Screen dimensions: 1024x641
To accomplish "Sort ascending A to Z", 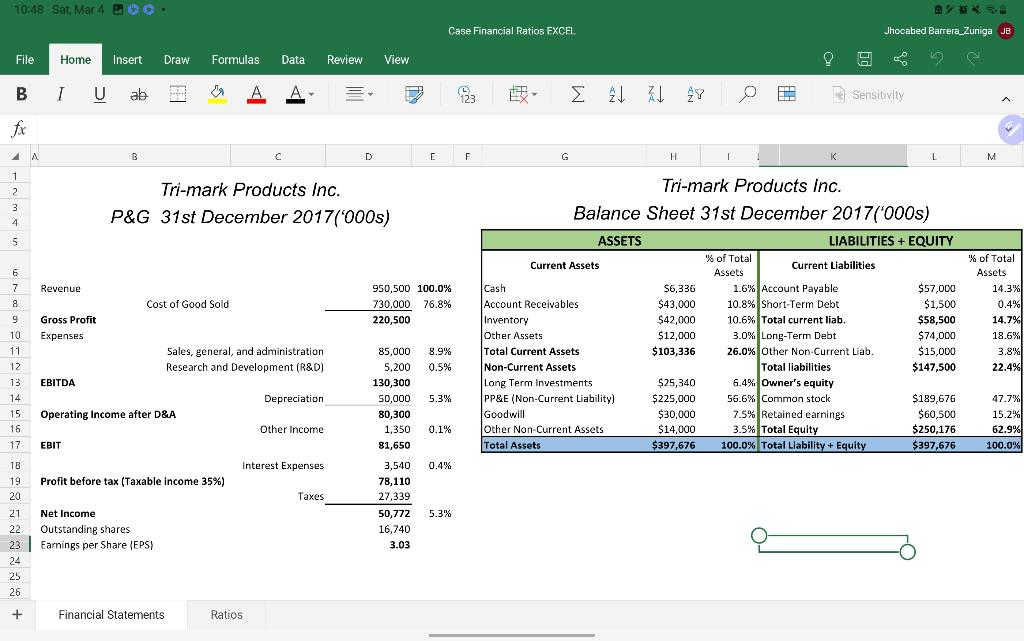I will click(618, 95).
